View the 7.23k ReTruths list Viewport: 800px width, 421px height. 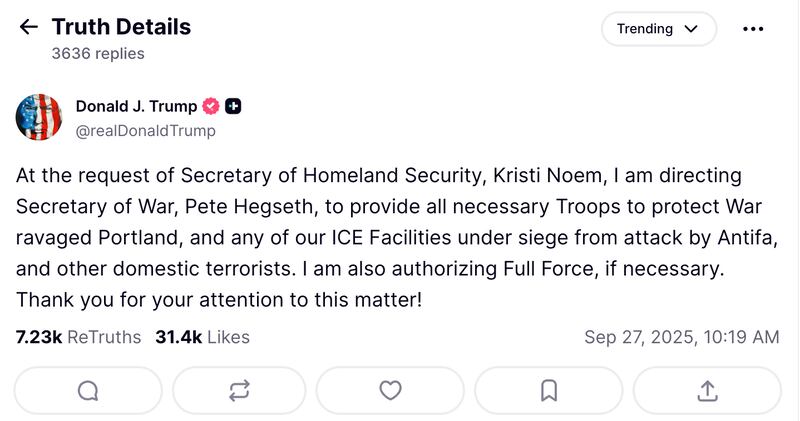coord(78,337)
